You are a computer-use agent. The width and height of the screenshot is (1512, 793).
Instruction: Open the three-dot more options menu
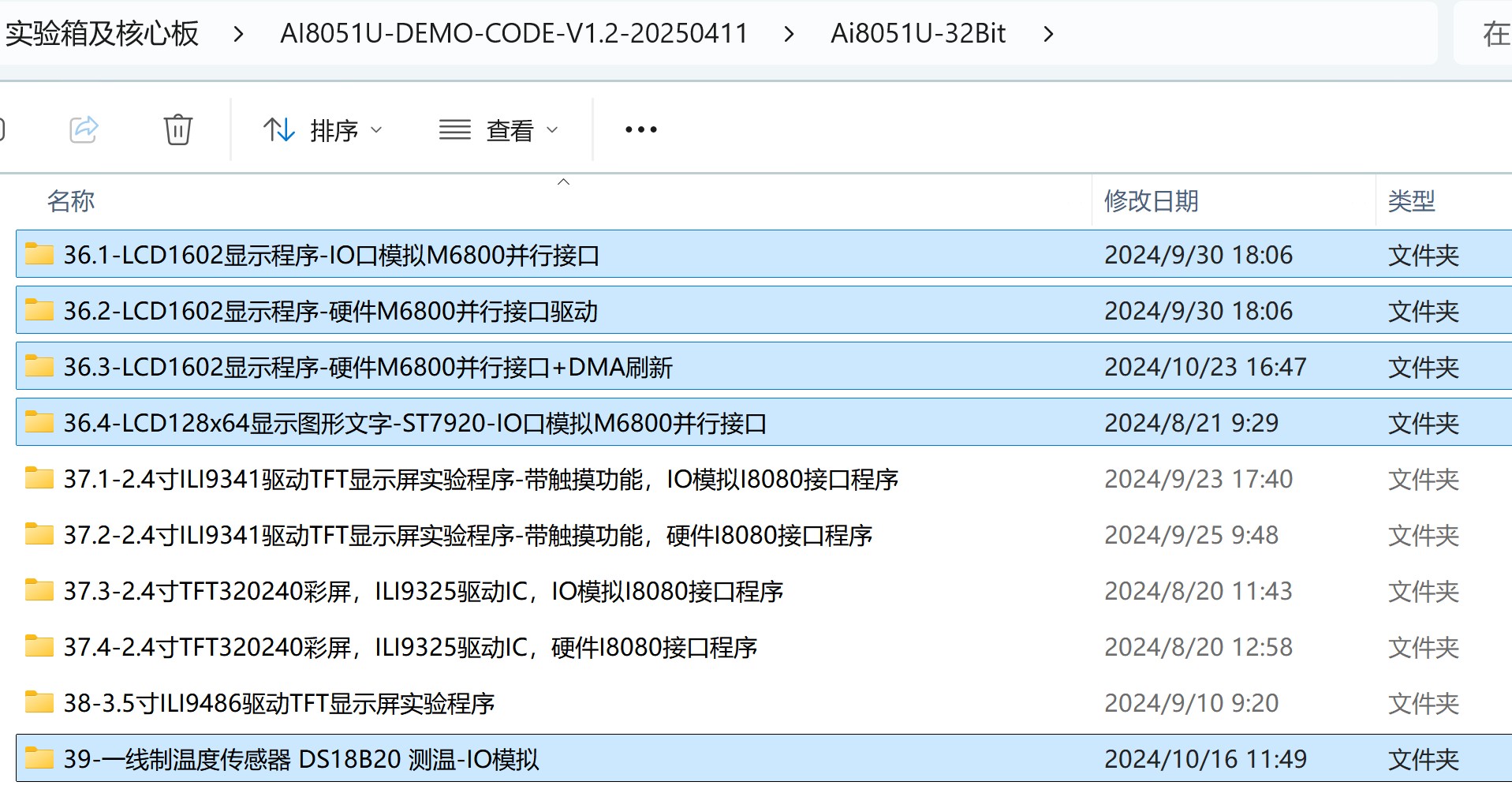(640, 129)
